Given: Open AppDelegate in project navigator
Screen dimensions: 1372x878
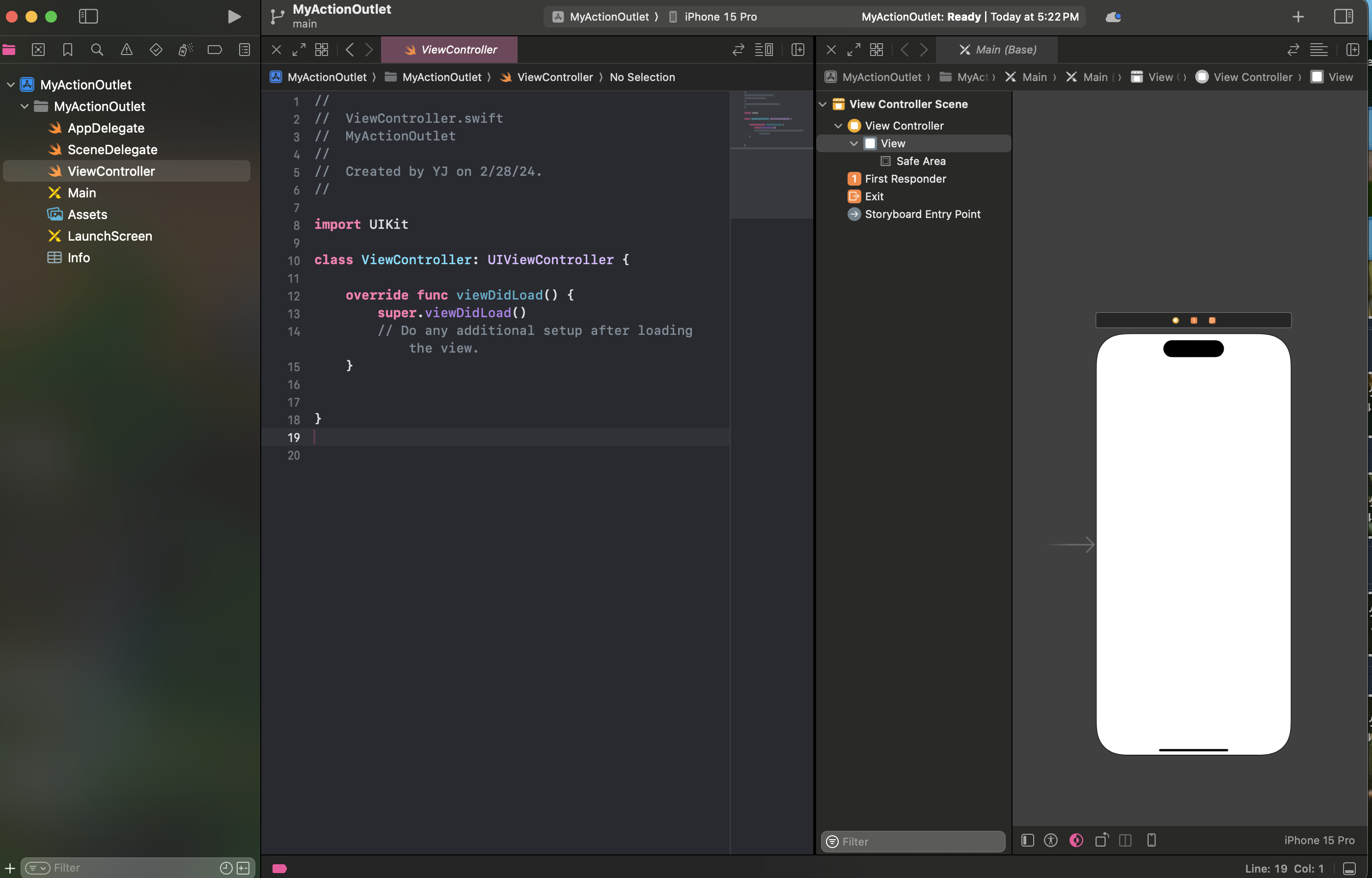Looking at the screenshot, I should [106, 128].
